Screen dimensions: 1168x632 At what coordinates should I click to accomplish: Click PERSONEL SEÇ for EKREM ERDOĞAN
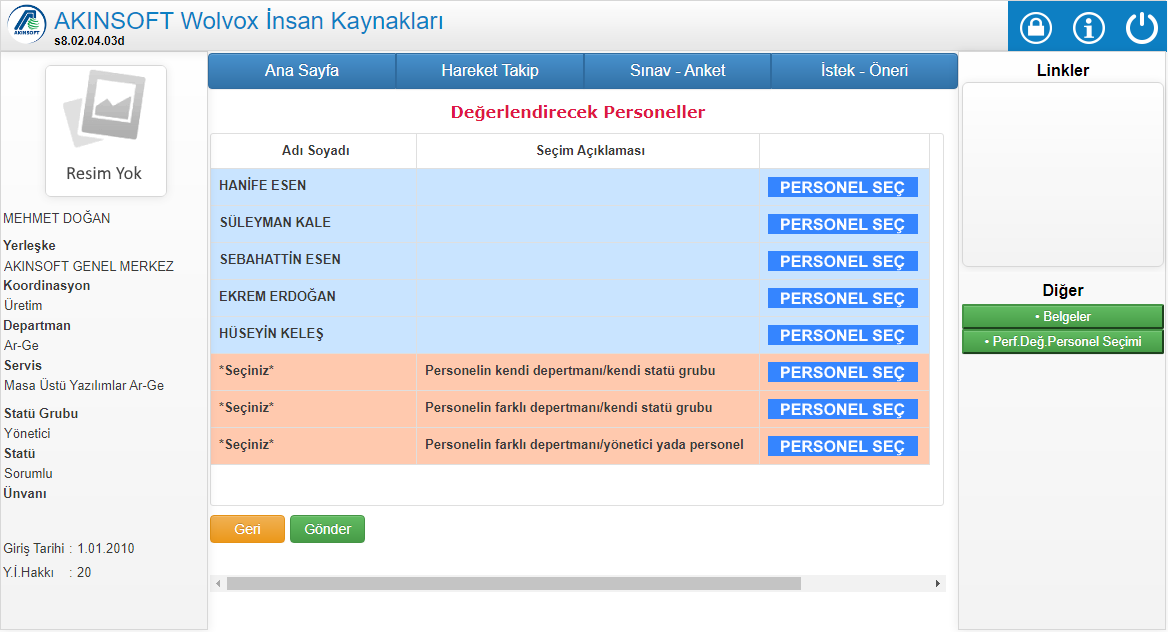pos(842,298)
